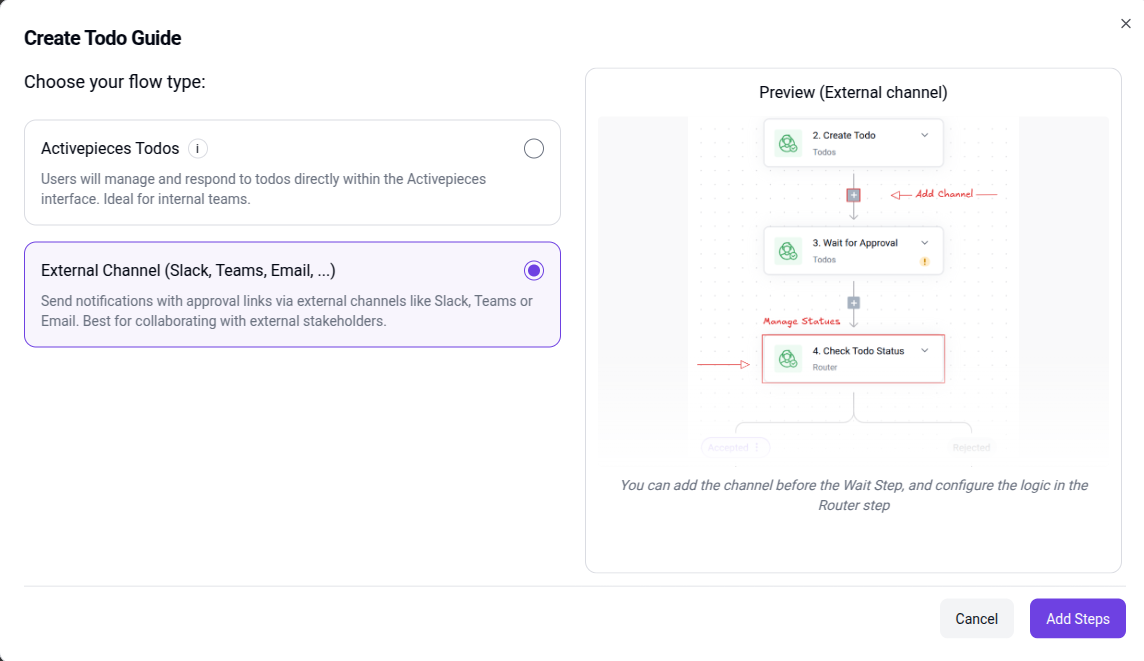Screen dimensions: 1144x661
Task: Click the "Send notifications with approval links" description
Action: [x=287, y=311]
